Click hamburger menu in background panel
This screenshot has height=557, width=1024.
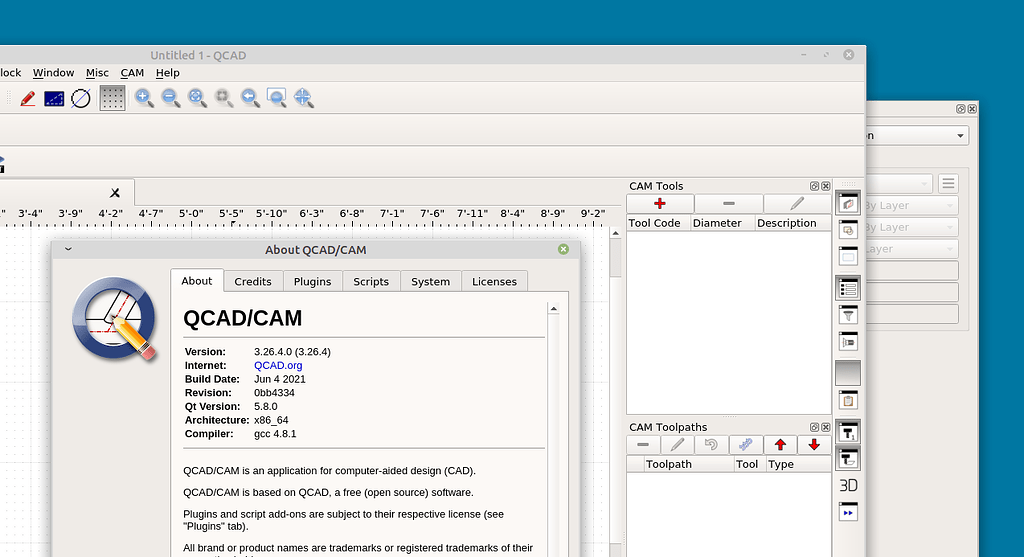(x=948, y=183)
